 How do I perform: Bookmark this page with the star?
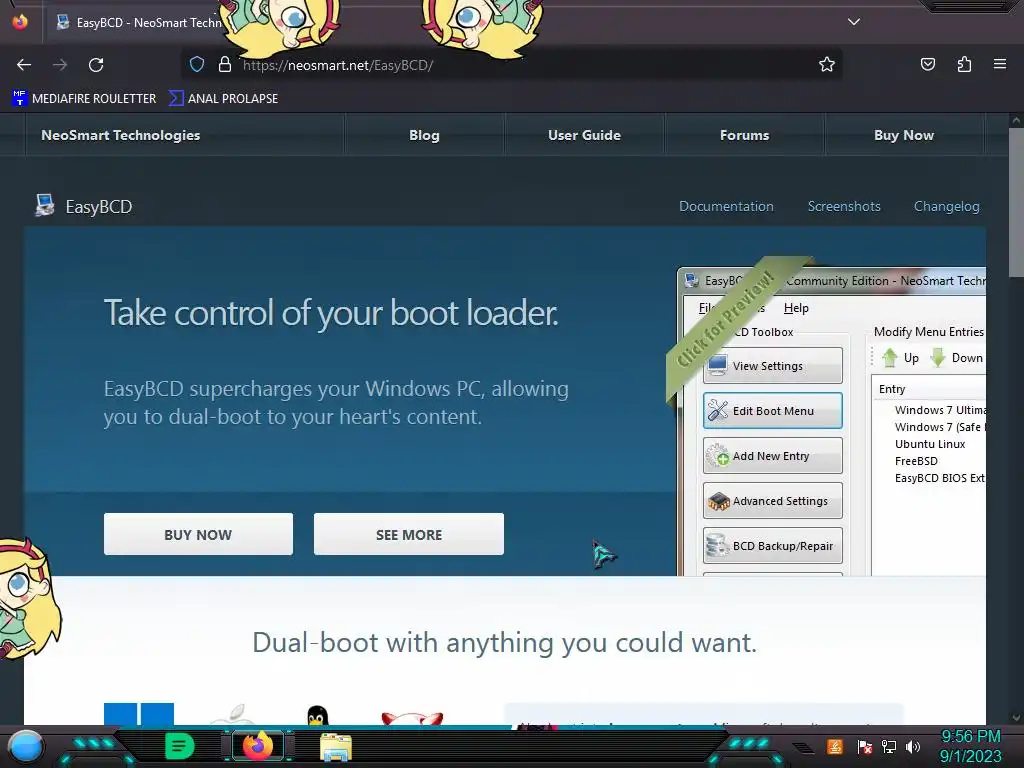click(827, 64)
